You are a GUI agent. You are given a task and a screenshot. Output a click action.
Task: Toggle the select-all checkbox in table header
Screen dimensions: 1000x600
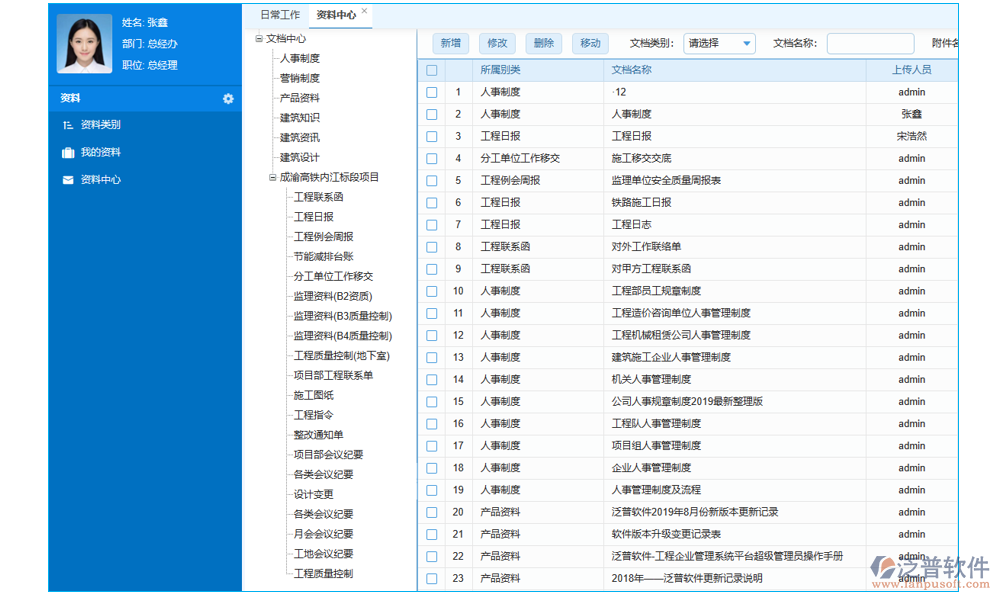click(x=431, y=71)
